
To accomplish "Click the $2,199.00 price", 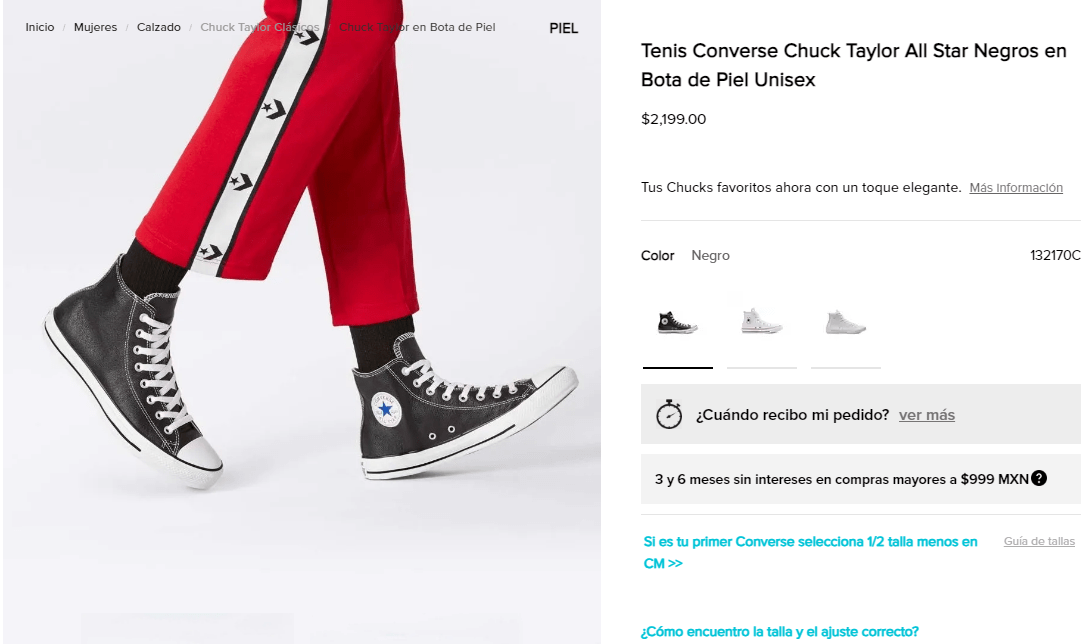I will [673, 119].
